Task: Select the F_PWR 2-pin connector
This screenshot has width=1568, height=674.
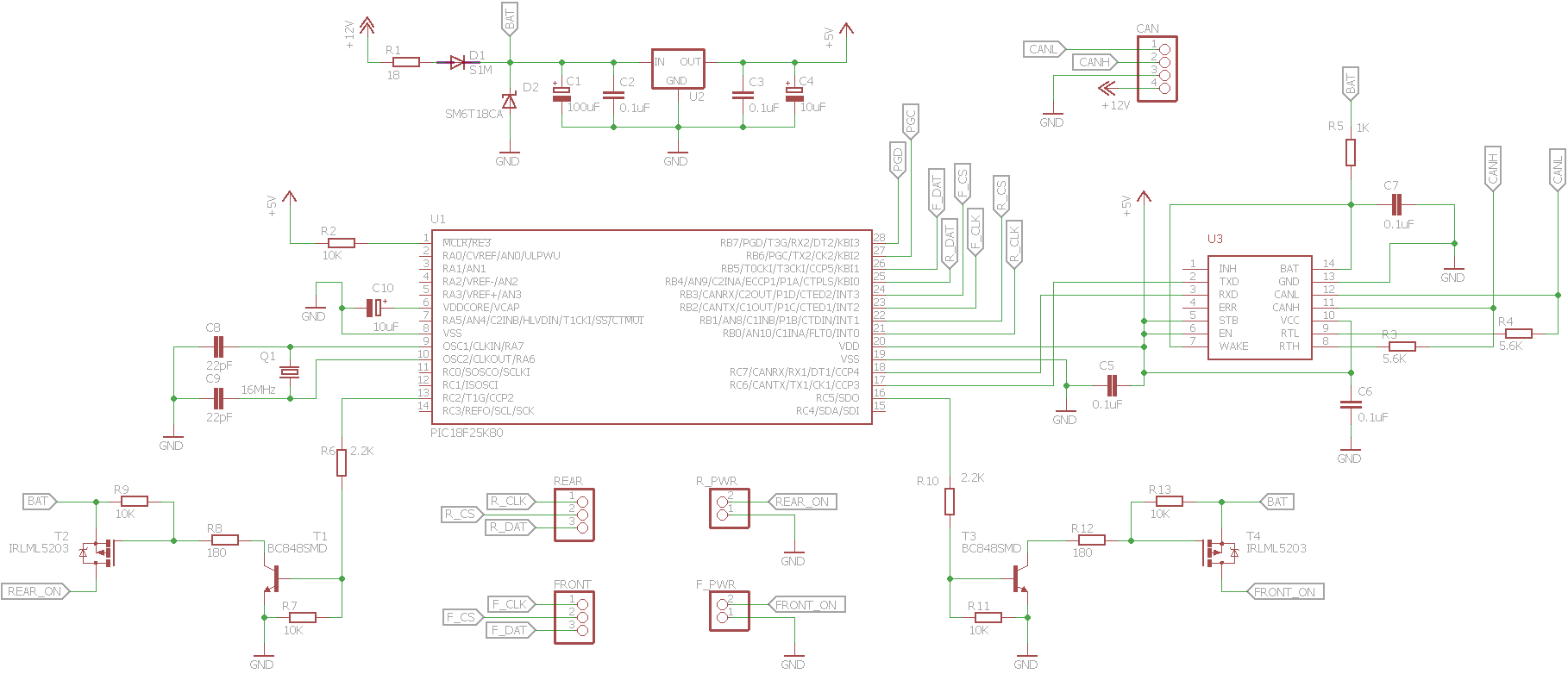Action: (x=730, y=611)
